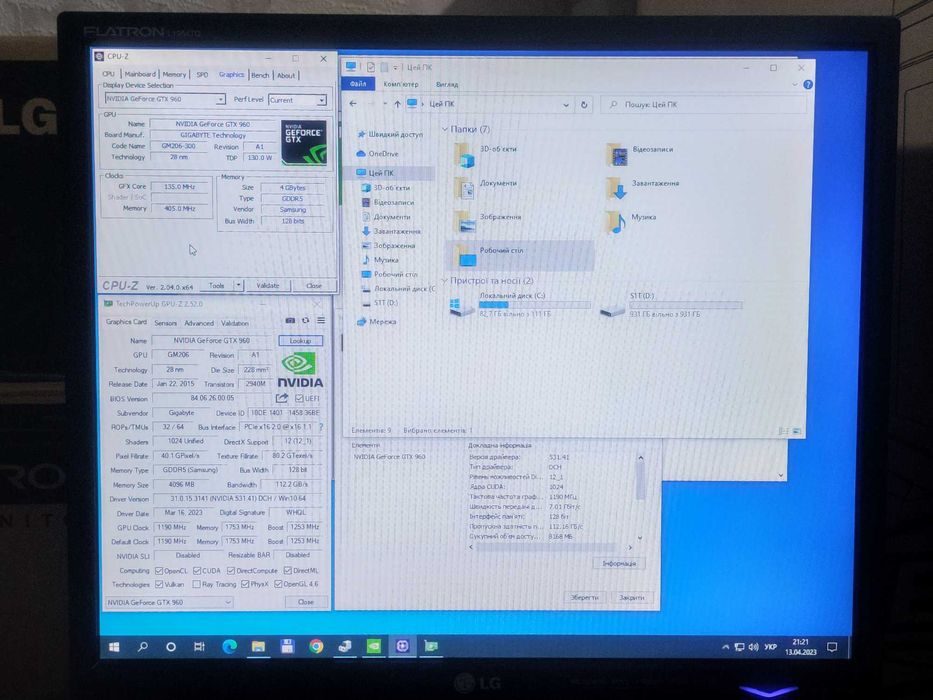Toggle the DirectCompute checkbox
This screenshot has width=933, height=700.
tap(231, 570)
